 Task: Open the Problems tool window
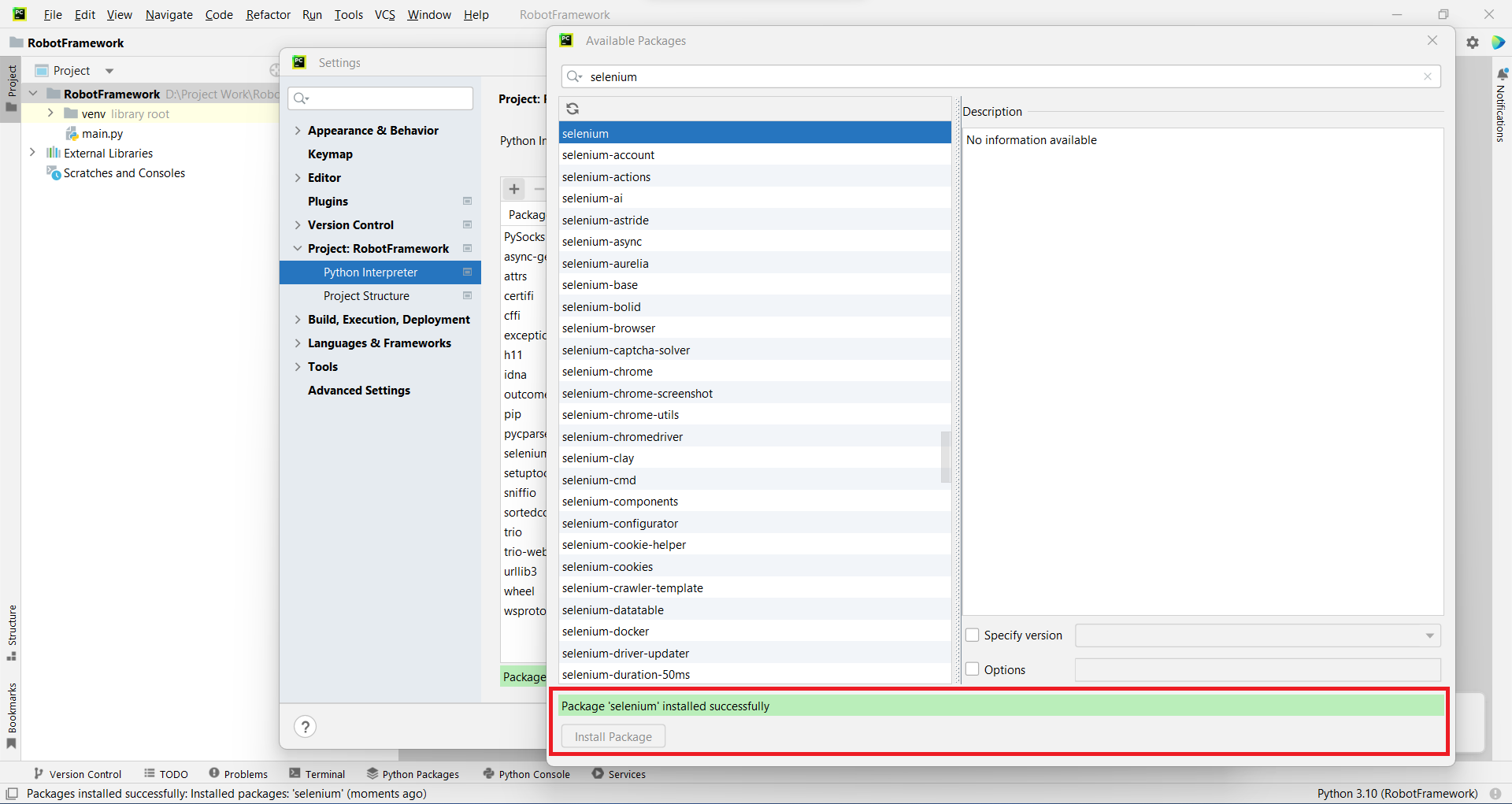[238, 774]
